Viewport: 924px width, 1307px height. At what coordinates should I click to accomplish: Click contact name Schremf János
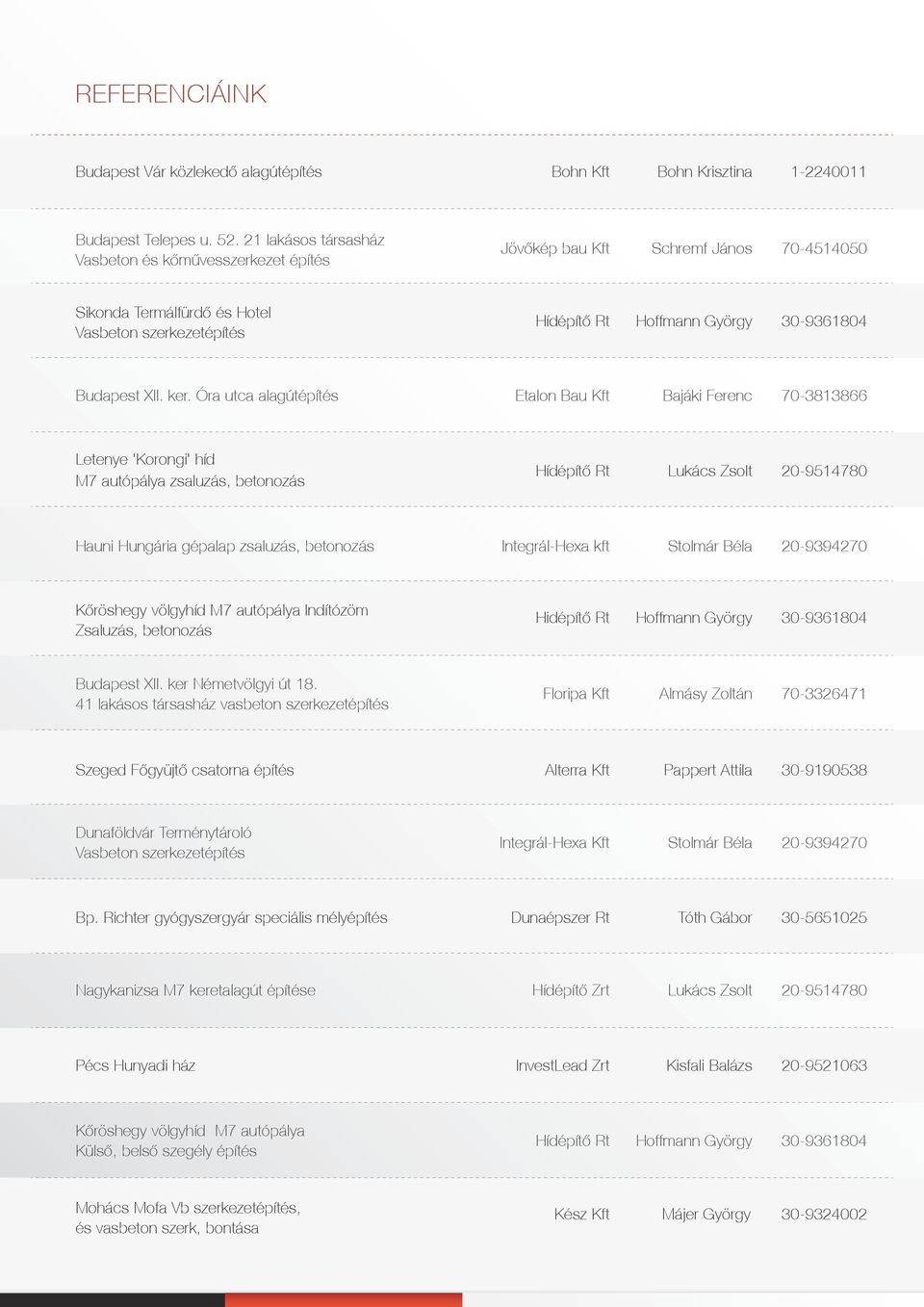coord(702,248)
